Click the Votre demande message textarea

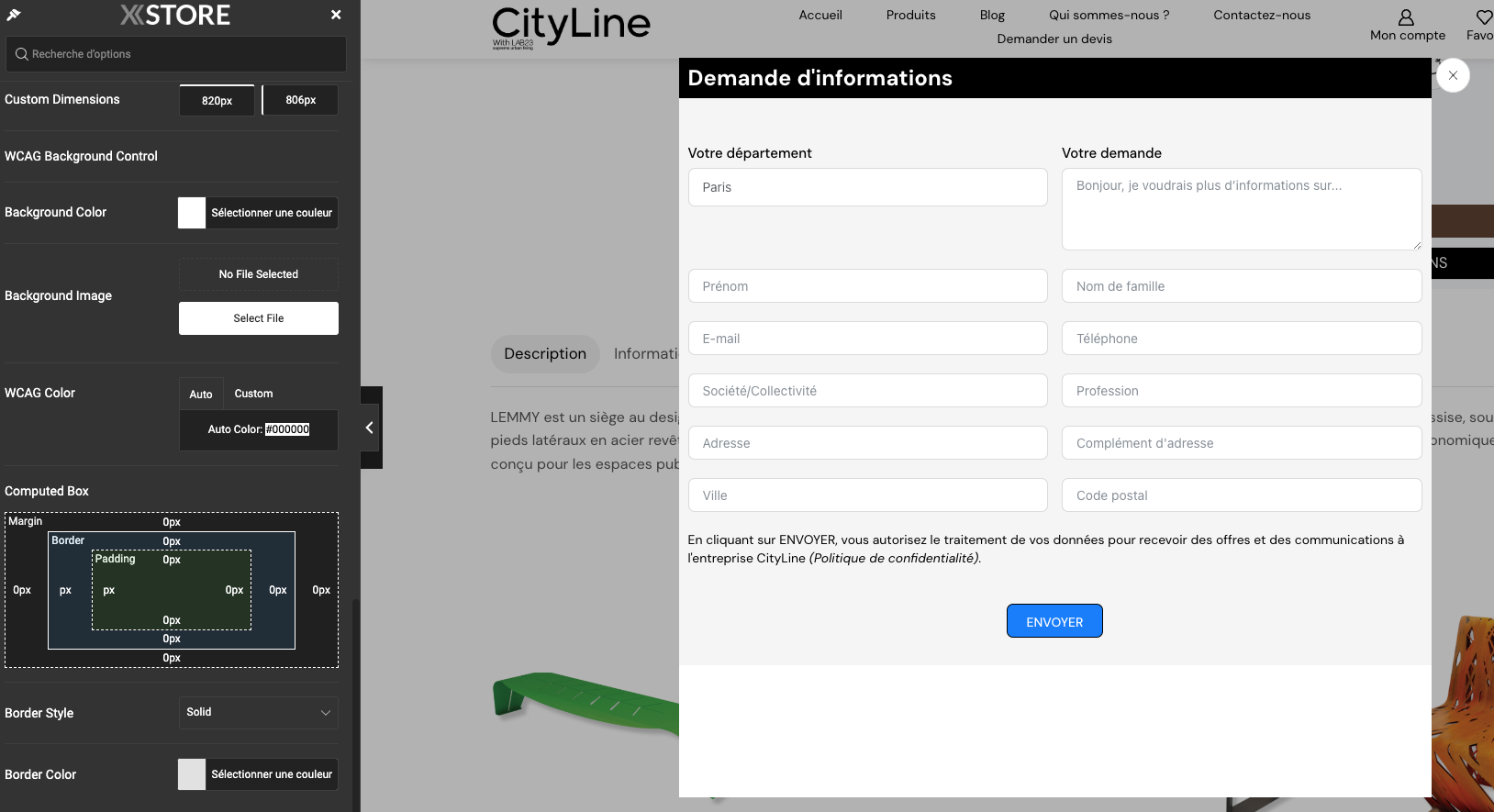tap(1242, 209)
